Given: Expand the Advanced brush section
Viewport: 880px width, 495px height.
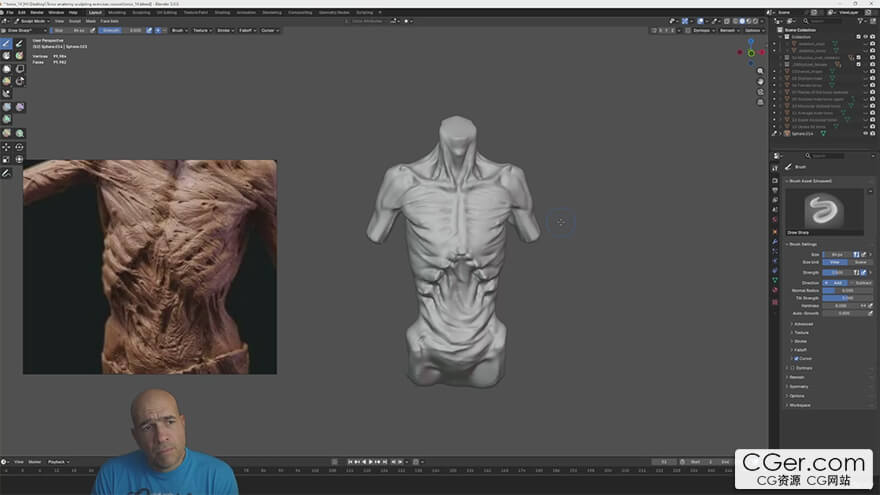Looking at the screenshot, I should (x=804, y=323).
